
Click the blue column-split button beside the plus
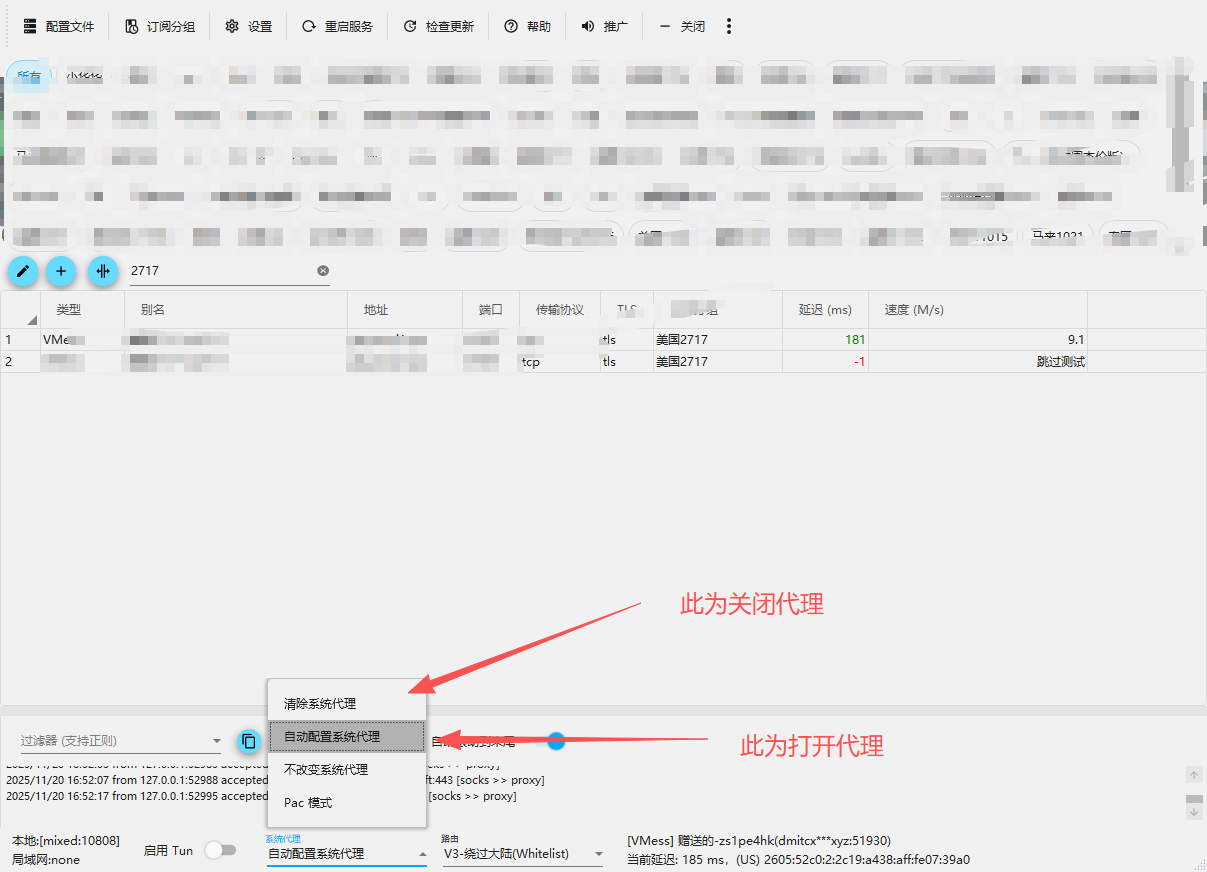click(x=102, y=270)
